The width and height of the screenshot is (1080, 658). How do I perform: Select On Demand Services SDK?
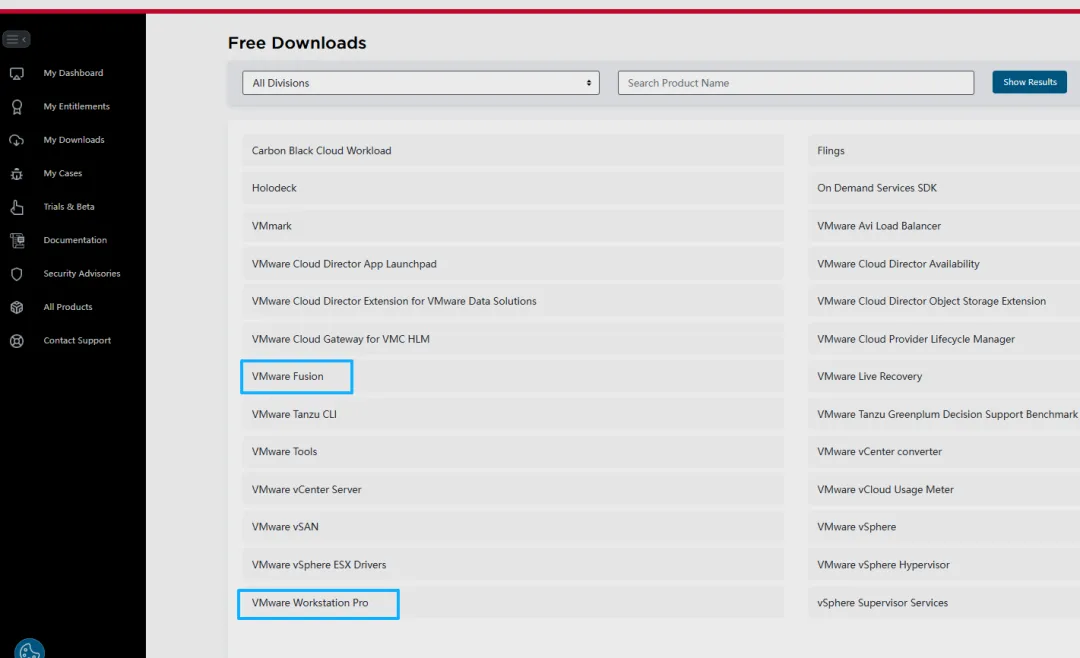(944, 188)
